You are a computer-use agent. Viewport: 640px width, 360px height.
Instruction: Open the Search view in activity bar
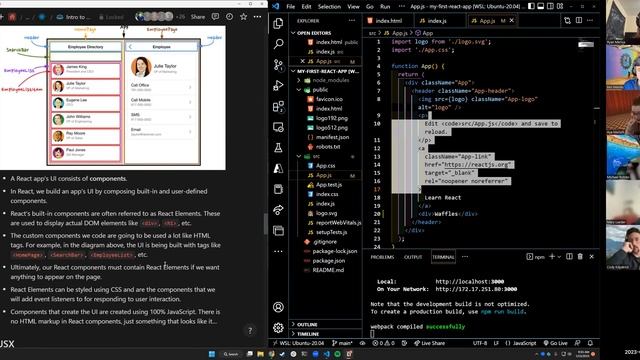click(278, 44)
